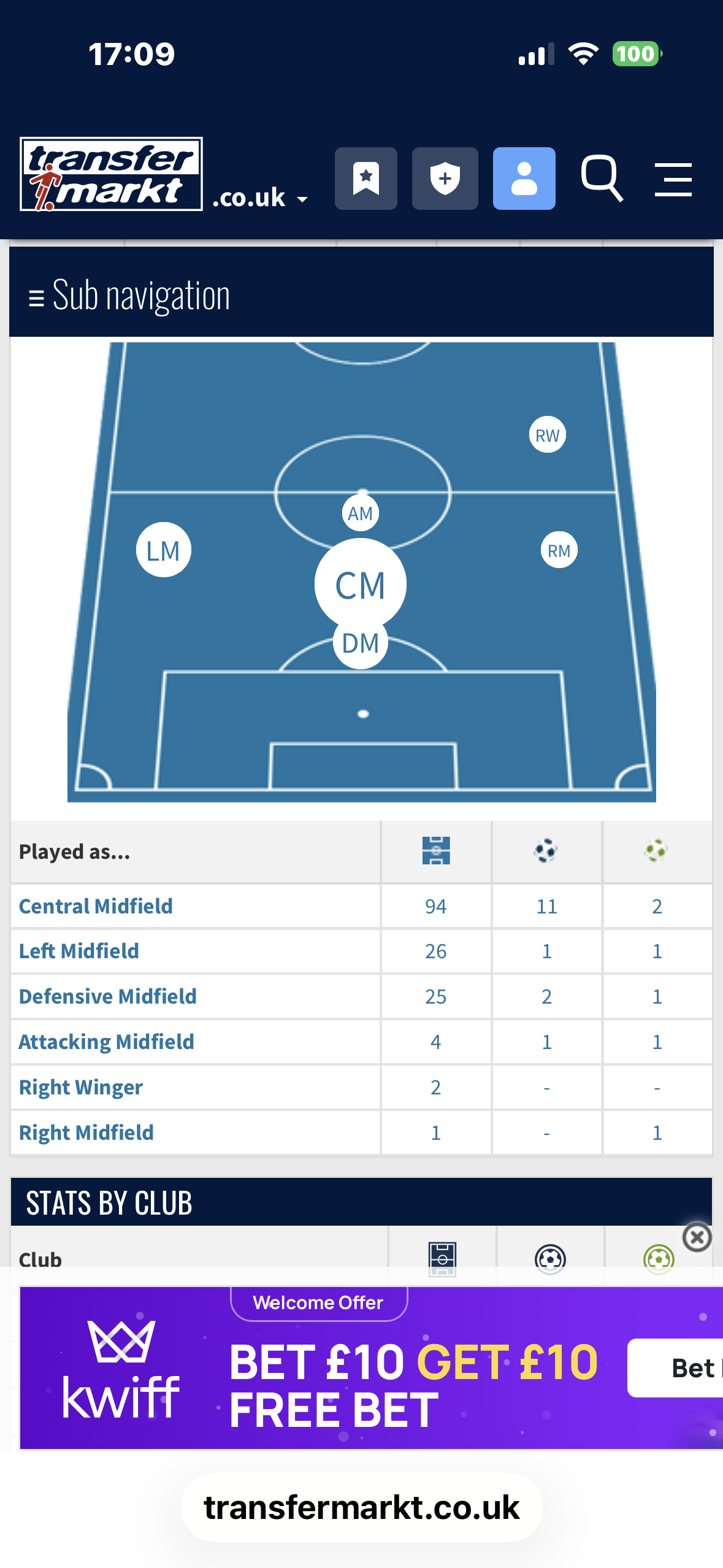Open the main hamburger menu

coord(673,179)
